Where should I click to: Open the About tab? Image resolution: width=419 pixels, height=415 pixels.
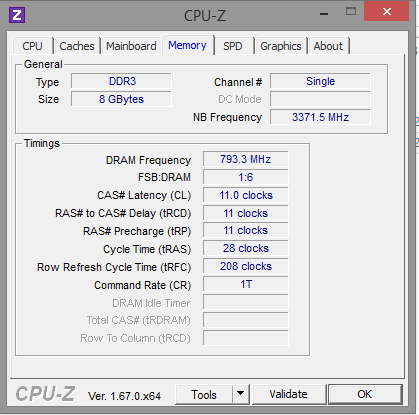point(328,46)
